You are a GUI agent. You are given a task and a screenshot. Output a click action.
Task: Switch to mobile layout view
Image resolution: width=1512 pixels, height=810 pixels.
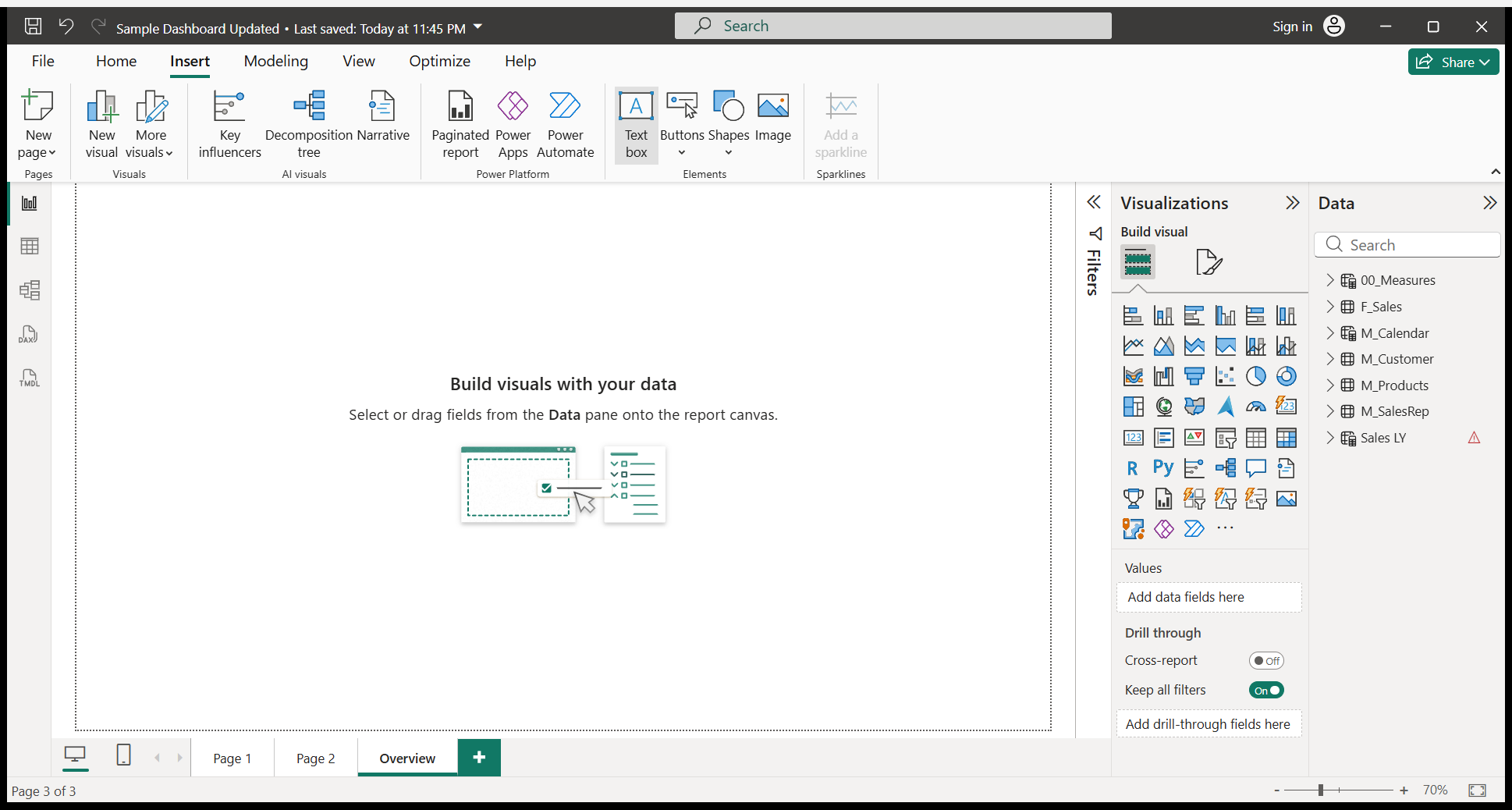coord(123,755)
